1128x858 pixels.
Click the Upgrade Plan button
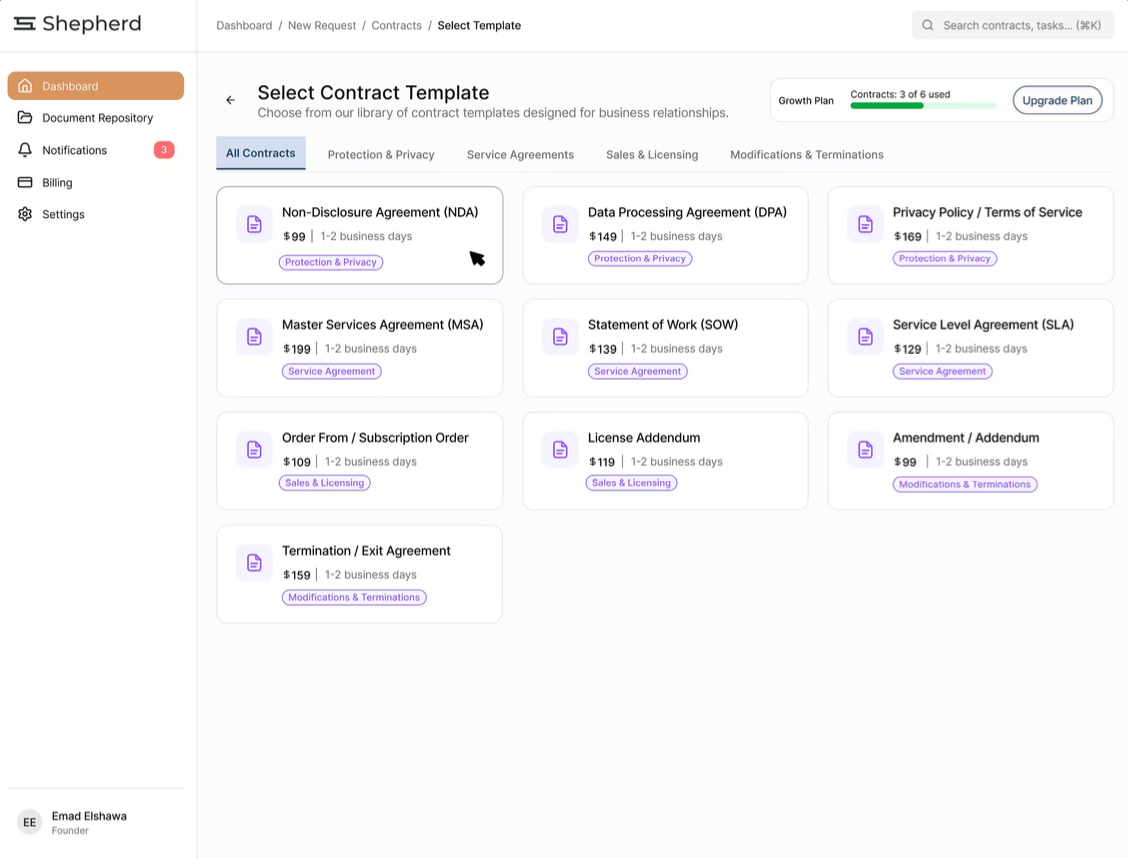click(x=1057, y=100)
